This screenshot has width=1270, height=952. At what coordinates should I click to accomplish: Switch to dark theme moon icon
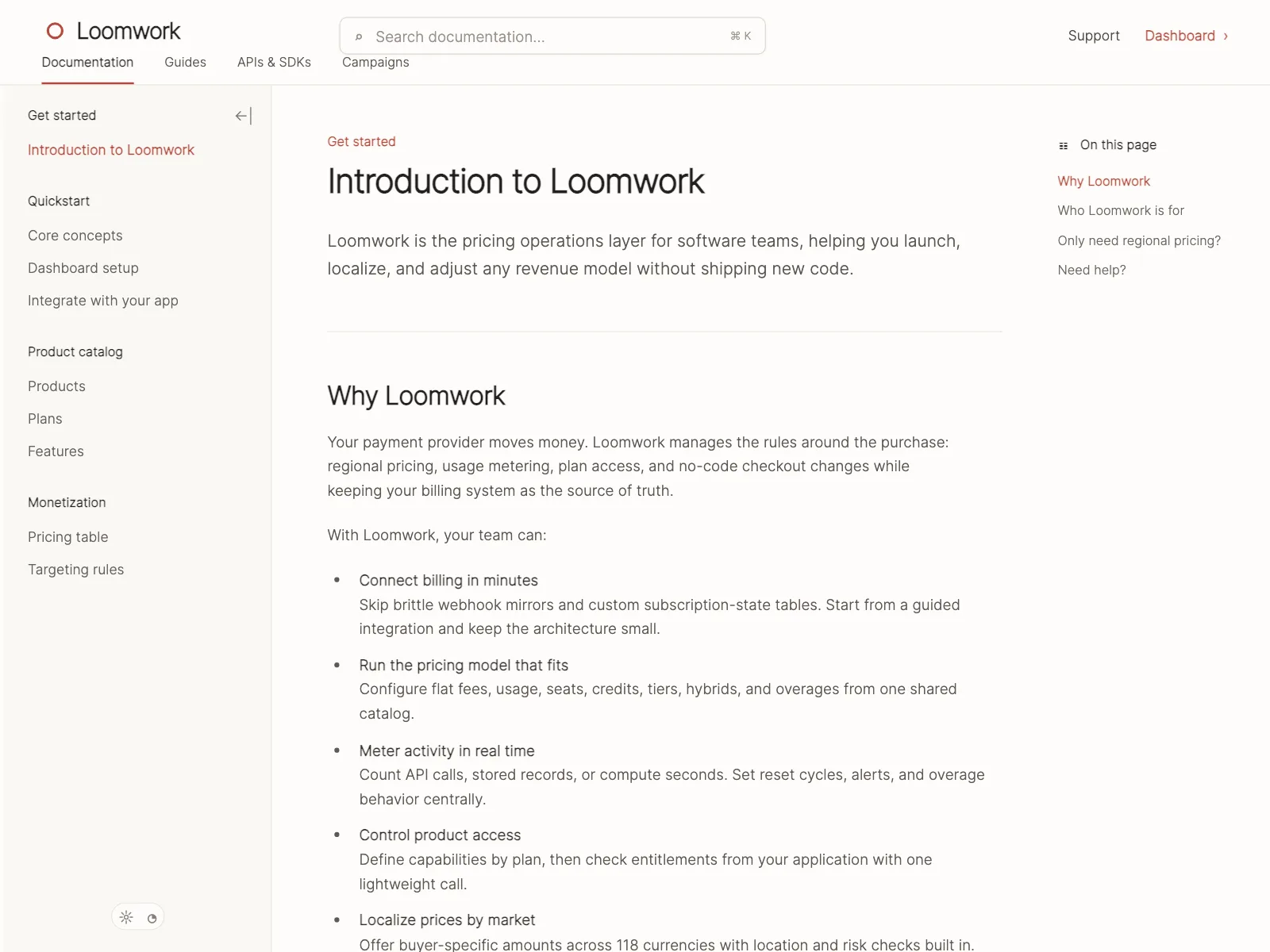[x=152, y=919]
